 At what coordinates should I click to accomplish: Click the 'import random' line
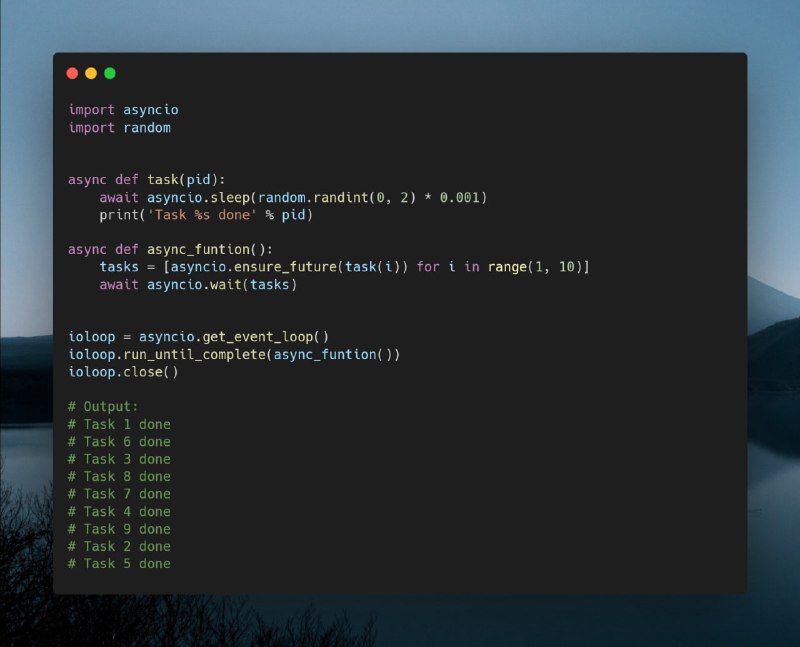[119, 128]
